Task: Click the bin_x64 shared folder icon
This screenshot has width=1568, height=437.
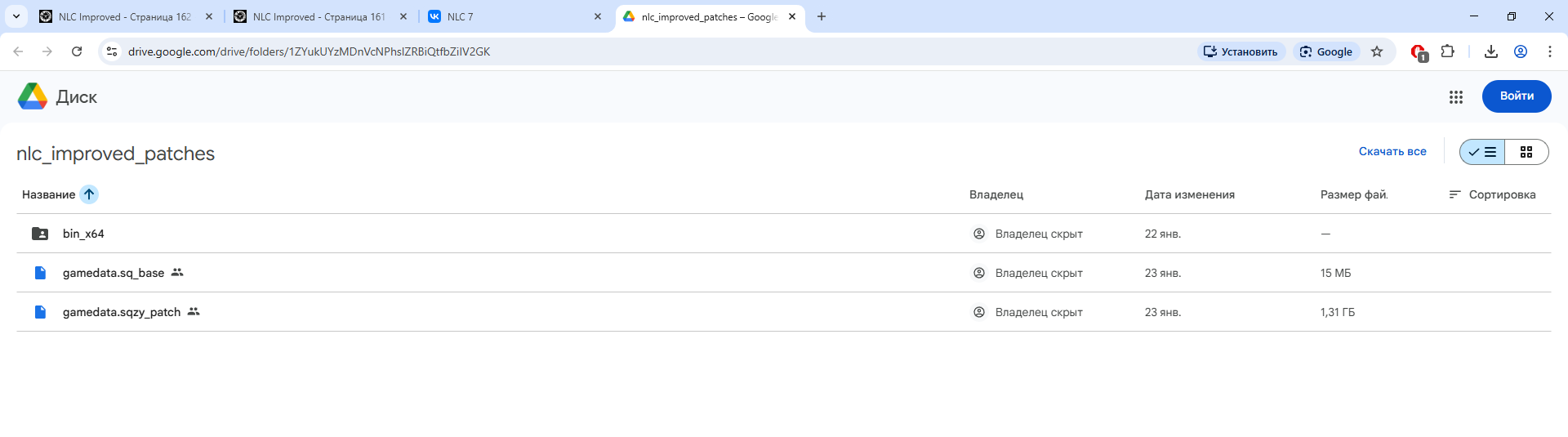Action: (40, 234)
